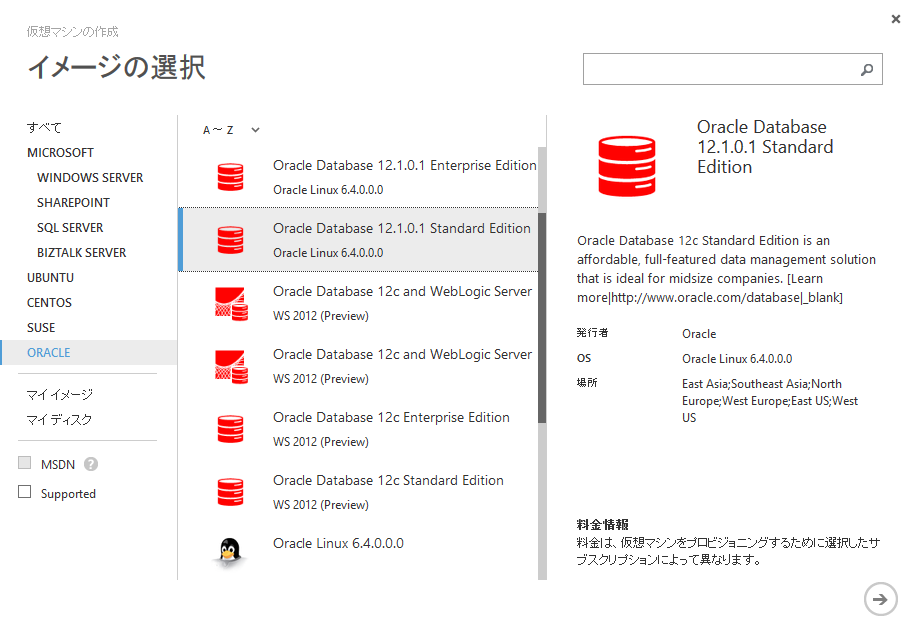The height and width of the screenshot is (640, 920).
Task: Select the SUSE category
Action: tap(41, 328)
